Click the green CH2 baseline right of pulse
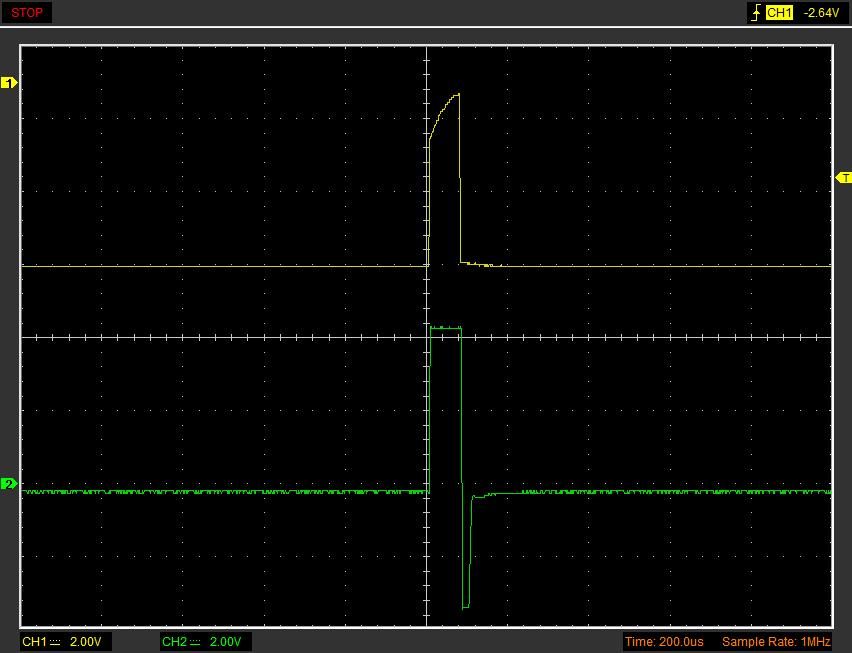The width and height of the screenshot is (852, 653). click(650, 492)
